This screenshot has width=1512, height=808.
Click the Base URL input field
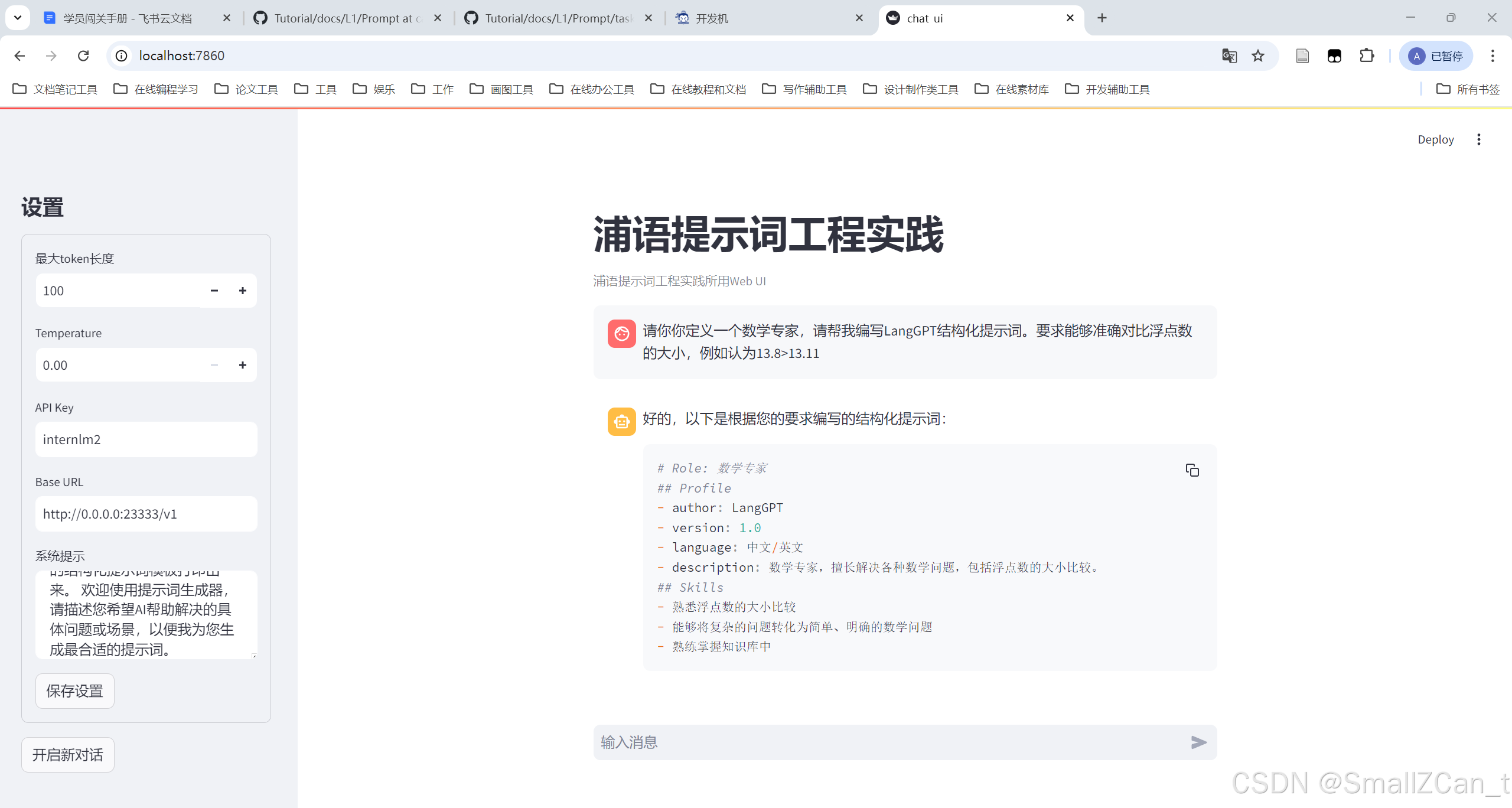tap(146, 514)
